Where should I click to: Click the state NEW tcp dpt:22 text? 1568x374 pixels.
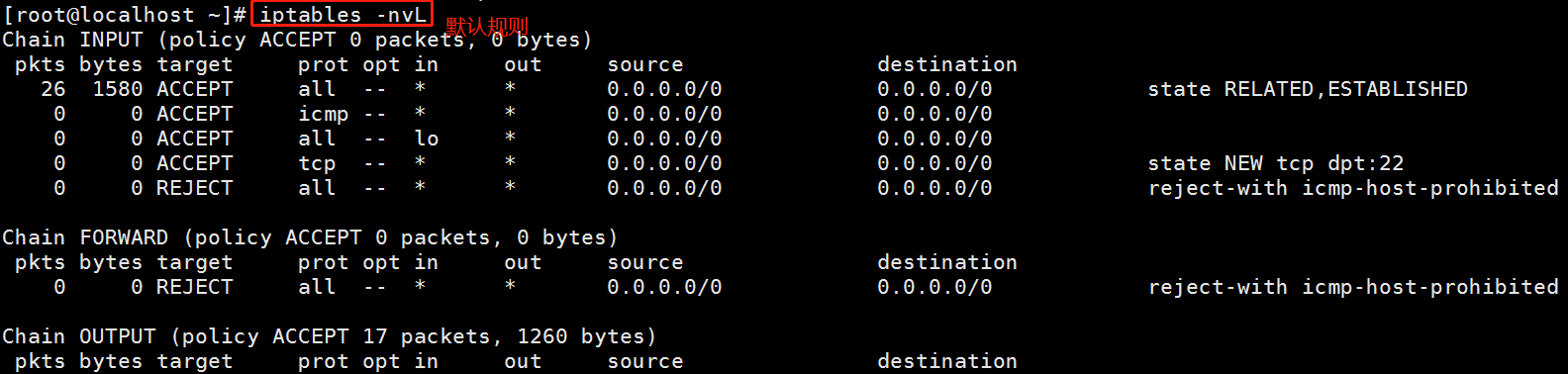(x=1276, y=163)
